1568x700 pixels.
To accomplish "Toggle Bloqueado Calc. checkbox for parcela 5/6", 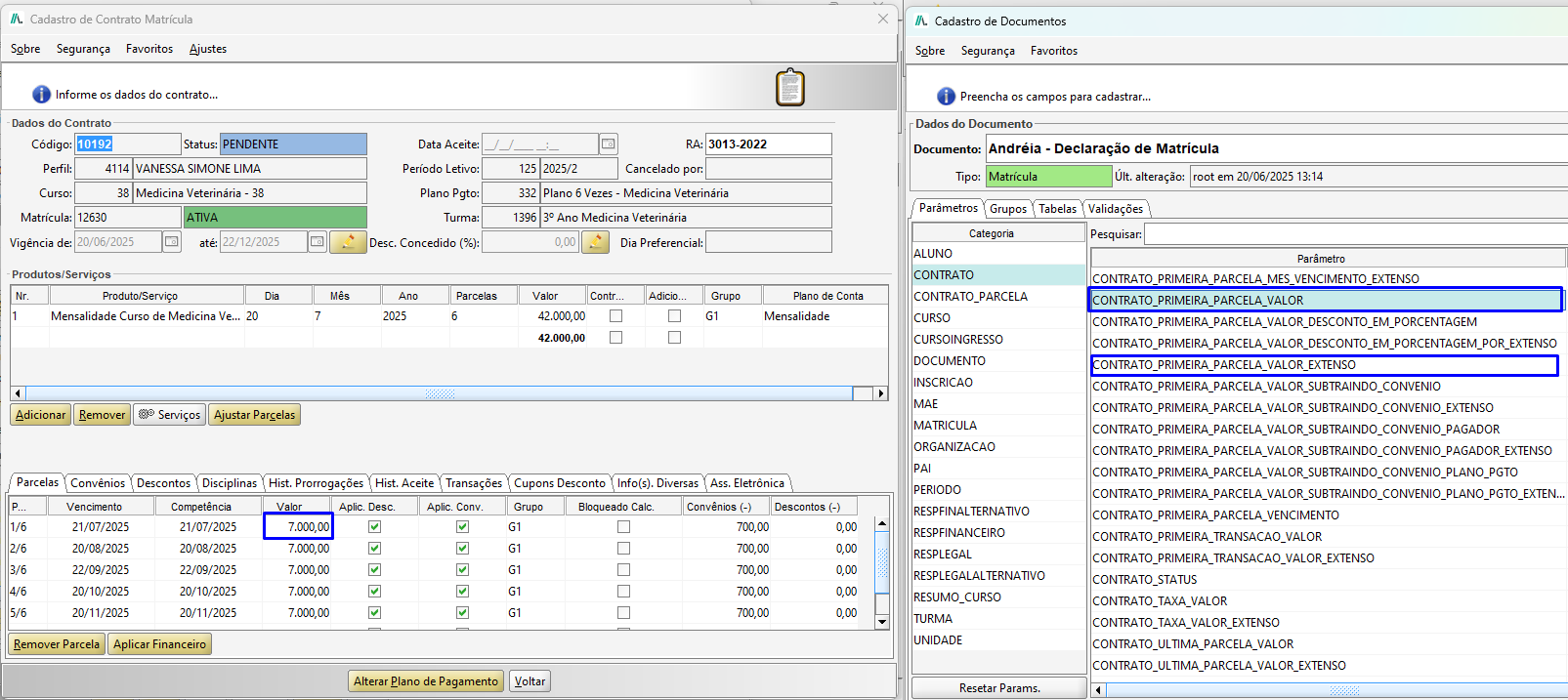I will click(623, 613).
